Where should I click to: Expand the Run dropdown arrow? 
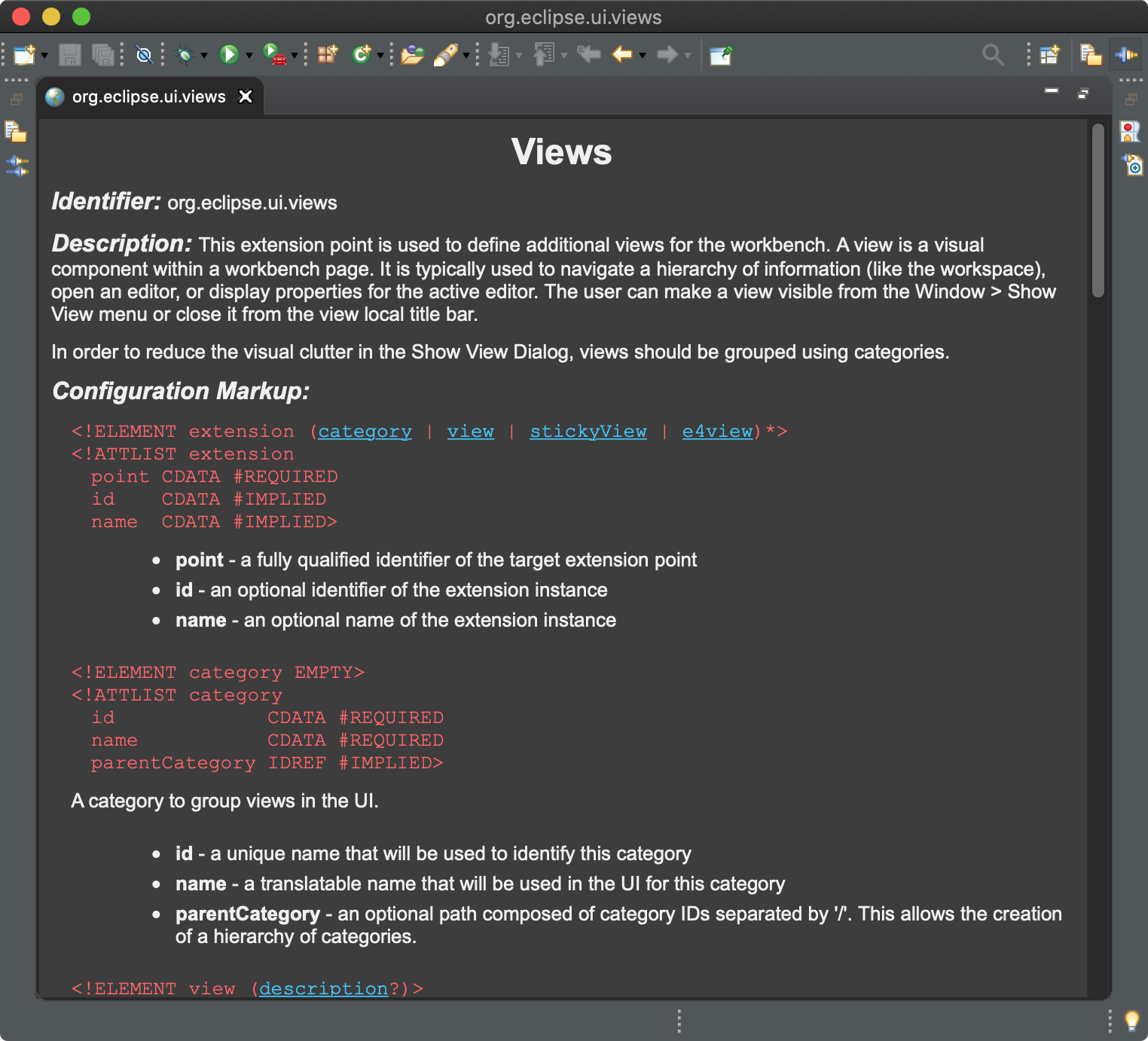[249, 56]
